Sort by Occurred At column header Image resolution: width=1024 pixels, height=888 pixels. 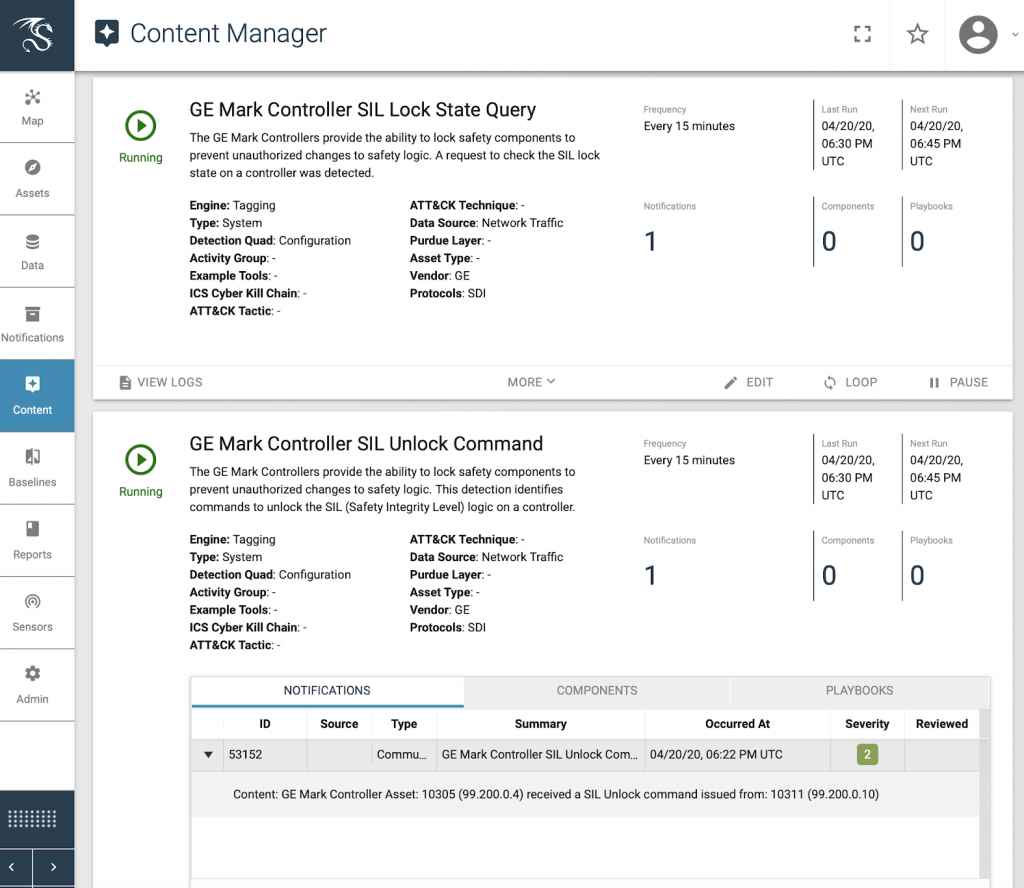(x=737, y=724)
